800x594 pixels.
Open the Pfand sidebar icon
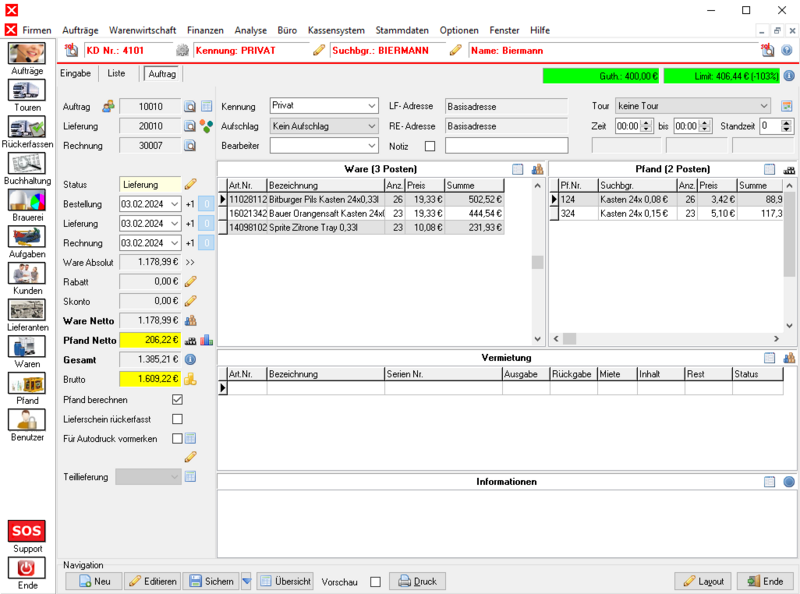pos(27,383)
